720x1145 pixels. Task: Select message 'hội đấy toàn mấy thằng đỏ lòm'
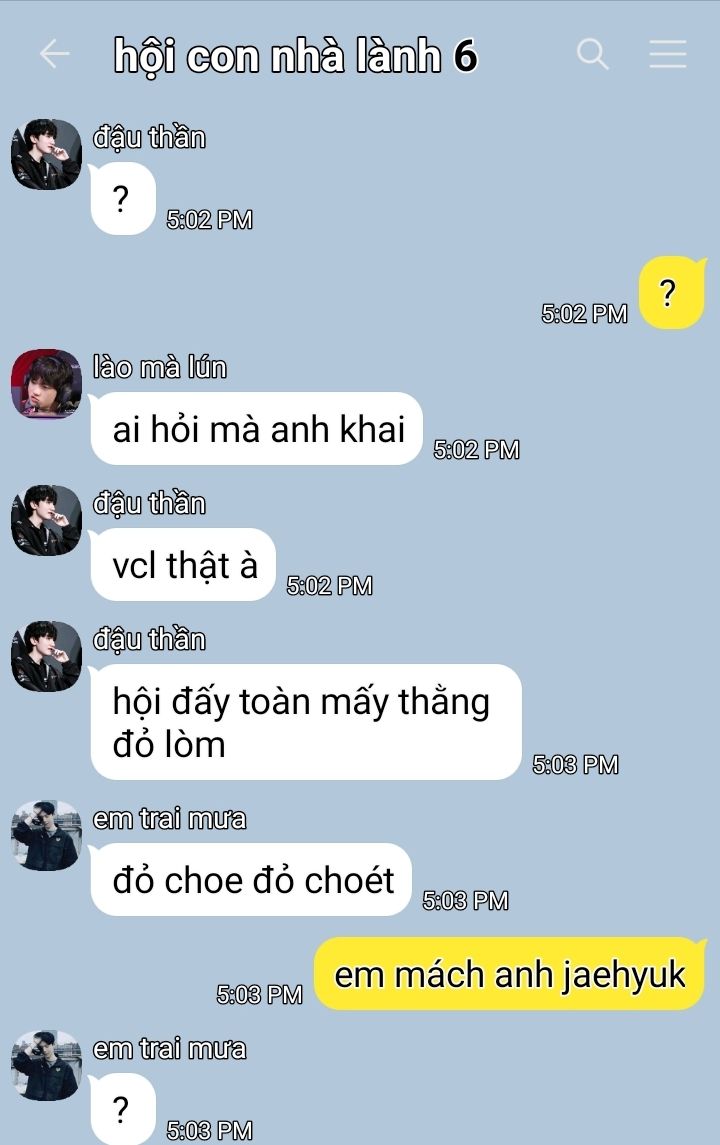tap(306, 722)
